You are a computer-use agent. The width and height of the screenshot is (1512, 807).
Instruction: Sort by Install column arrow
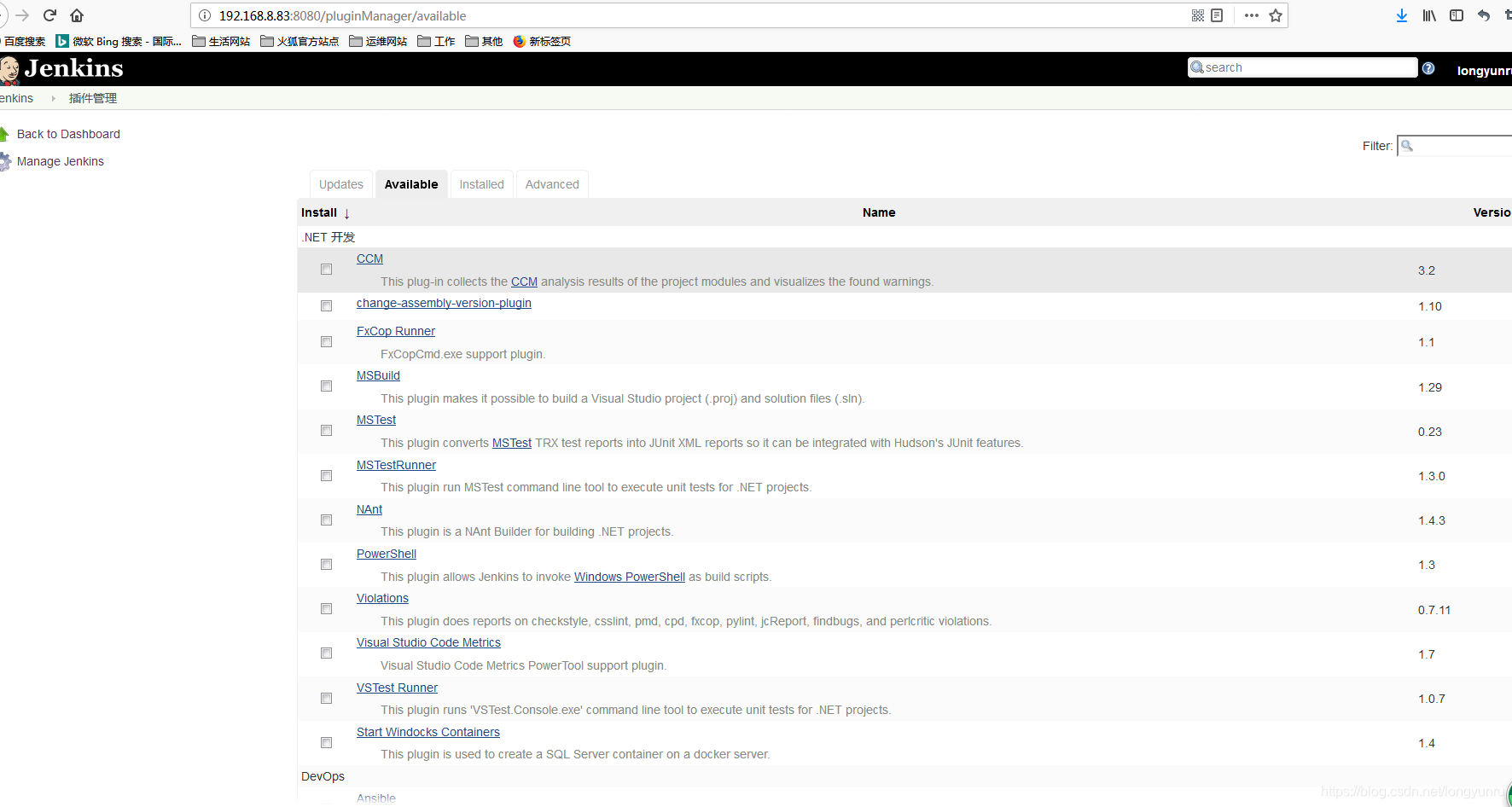[x=347, y=213]
